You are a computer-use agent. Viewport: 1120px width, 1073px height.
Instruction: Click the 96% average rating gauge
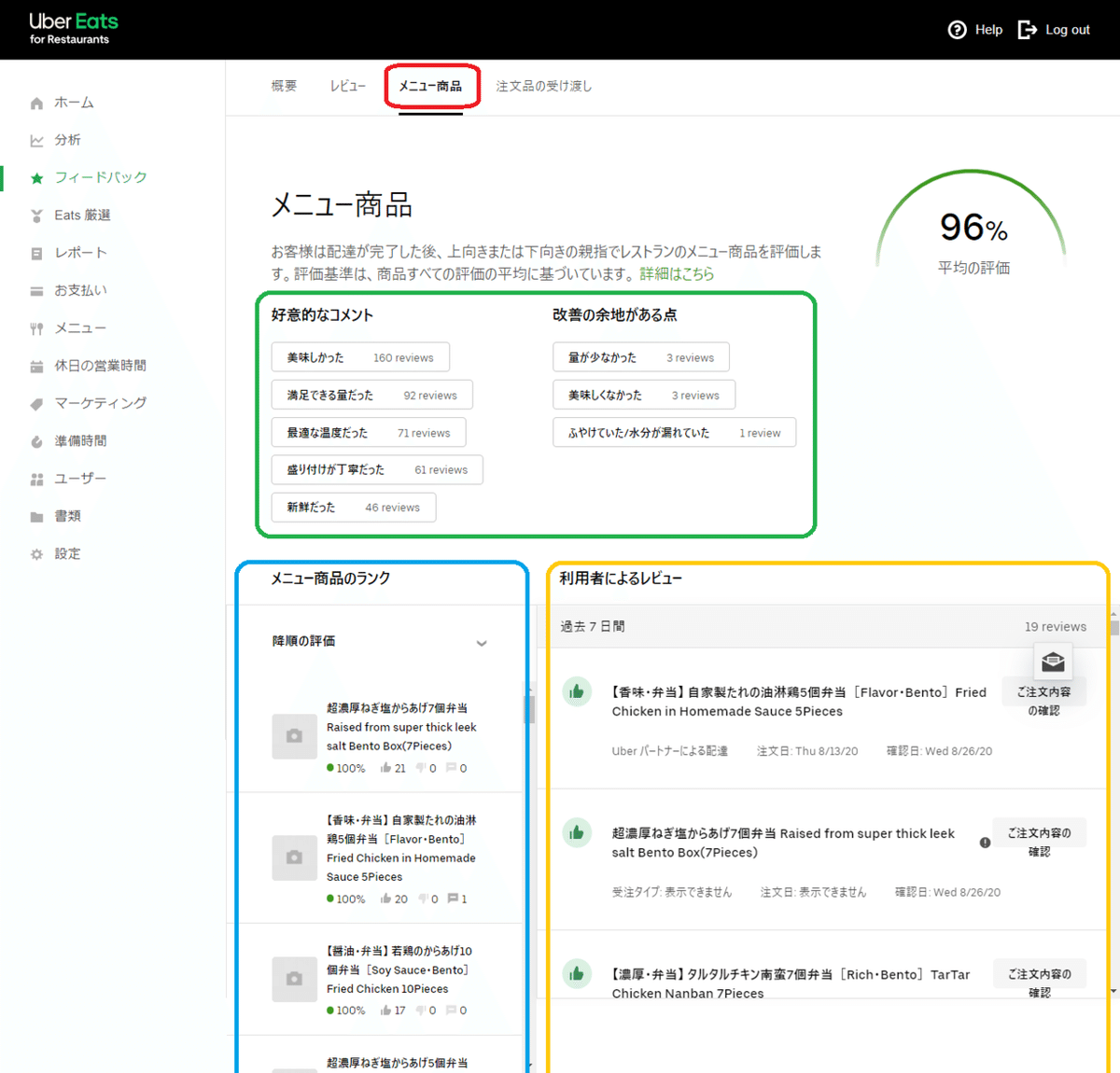(x=972, y=224)
